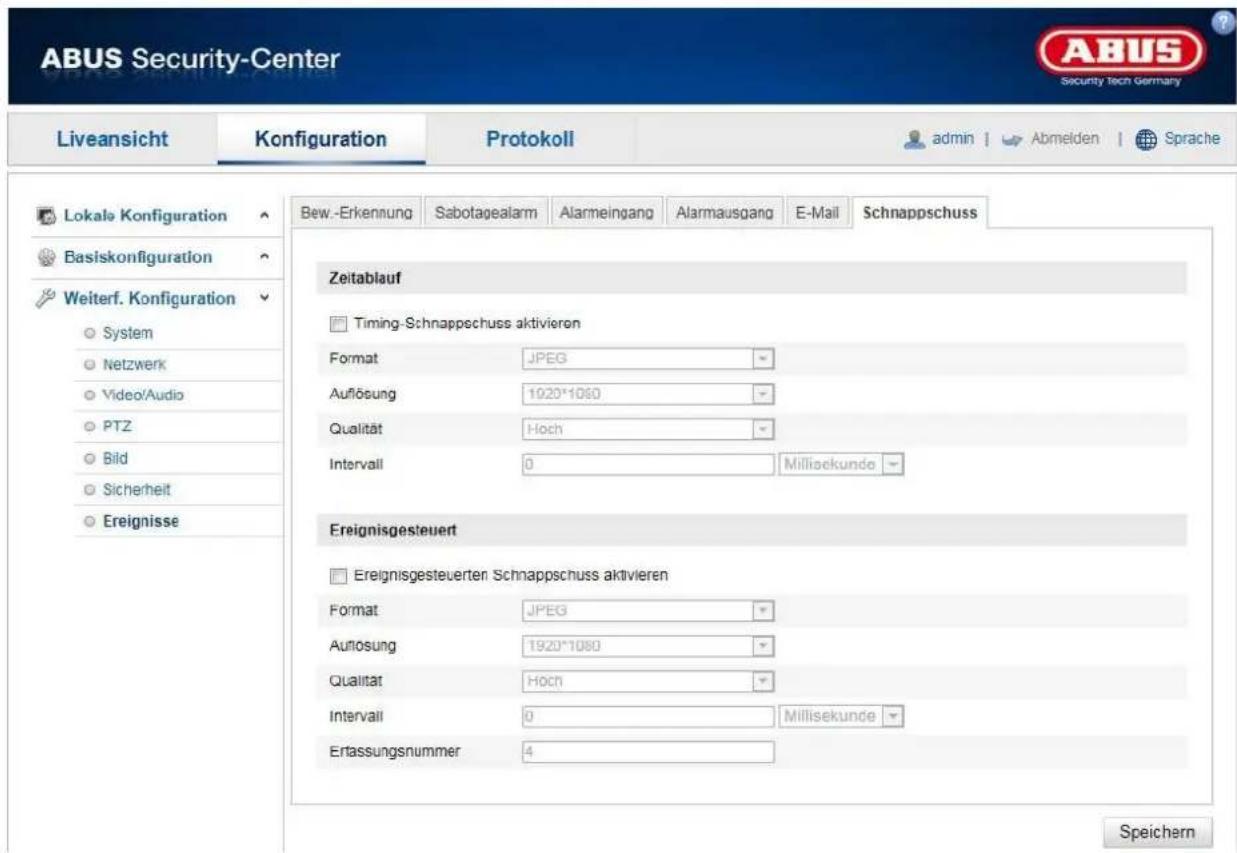Open Intervall unit dropdown under Ereignisgesteuert
The height and width of the screenshot is (853, 1237).
840,717
